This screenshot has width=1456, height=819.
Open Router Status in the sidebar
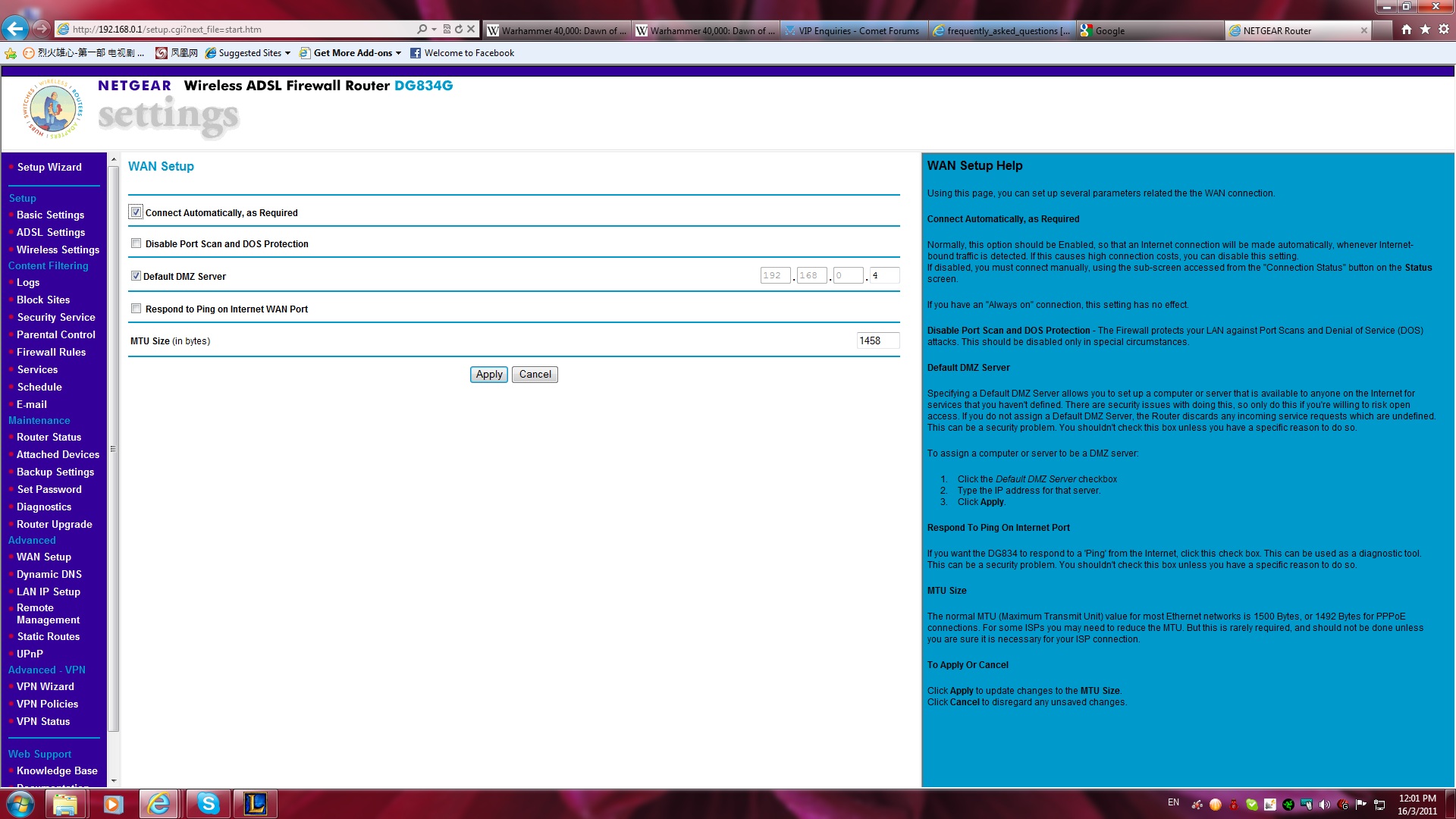coord(49,437)
